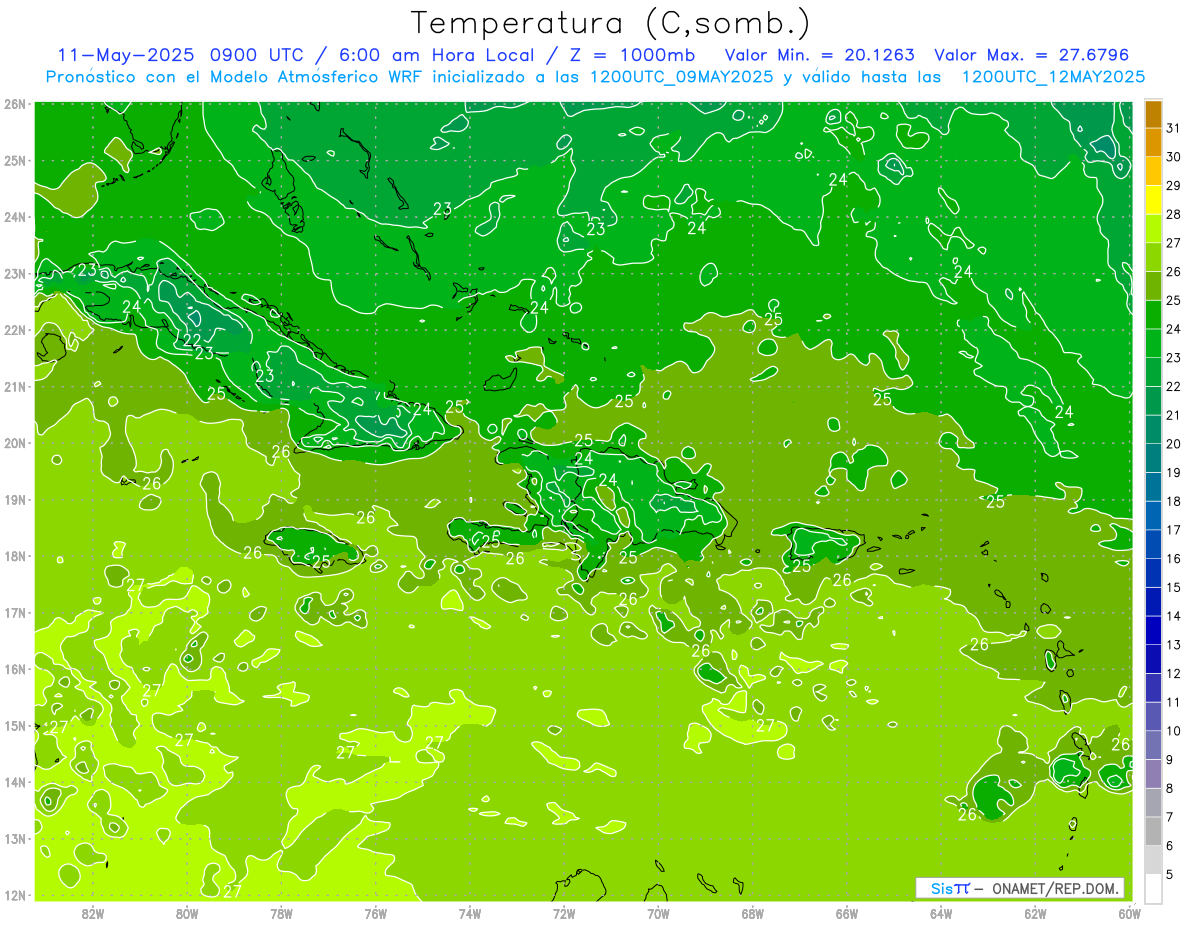Viewport: 1200px width, 927px height.
Task: Click the "SisTT - ONAMET/REP.DOM." credit label
Action: 1019,888
